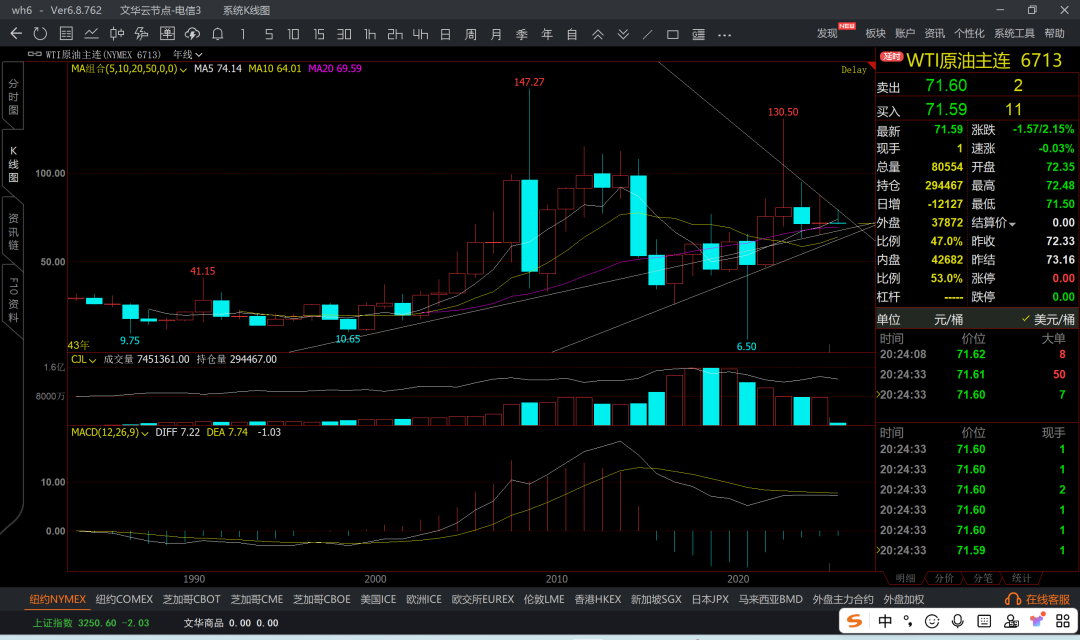Viewport: 1080px width, 640px height.
Task: Switch to 15-minute period
Action: point(318,34)
